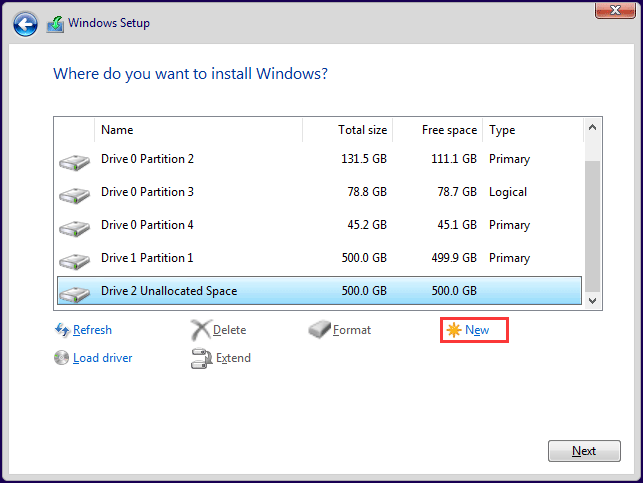Sort by the Free space column header
The image size is (643, 483).
(438, 130)
